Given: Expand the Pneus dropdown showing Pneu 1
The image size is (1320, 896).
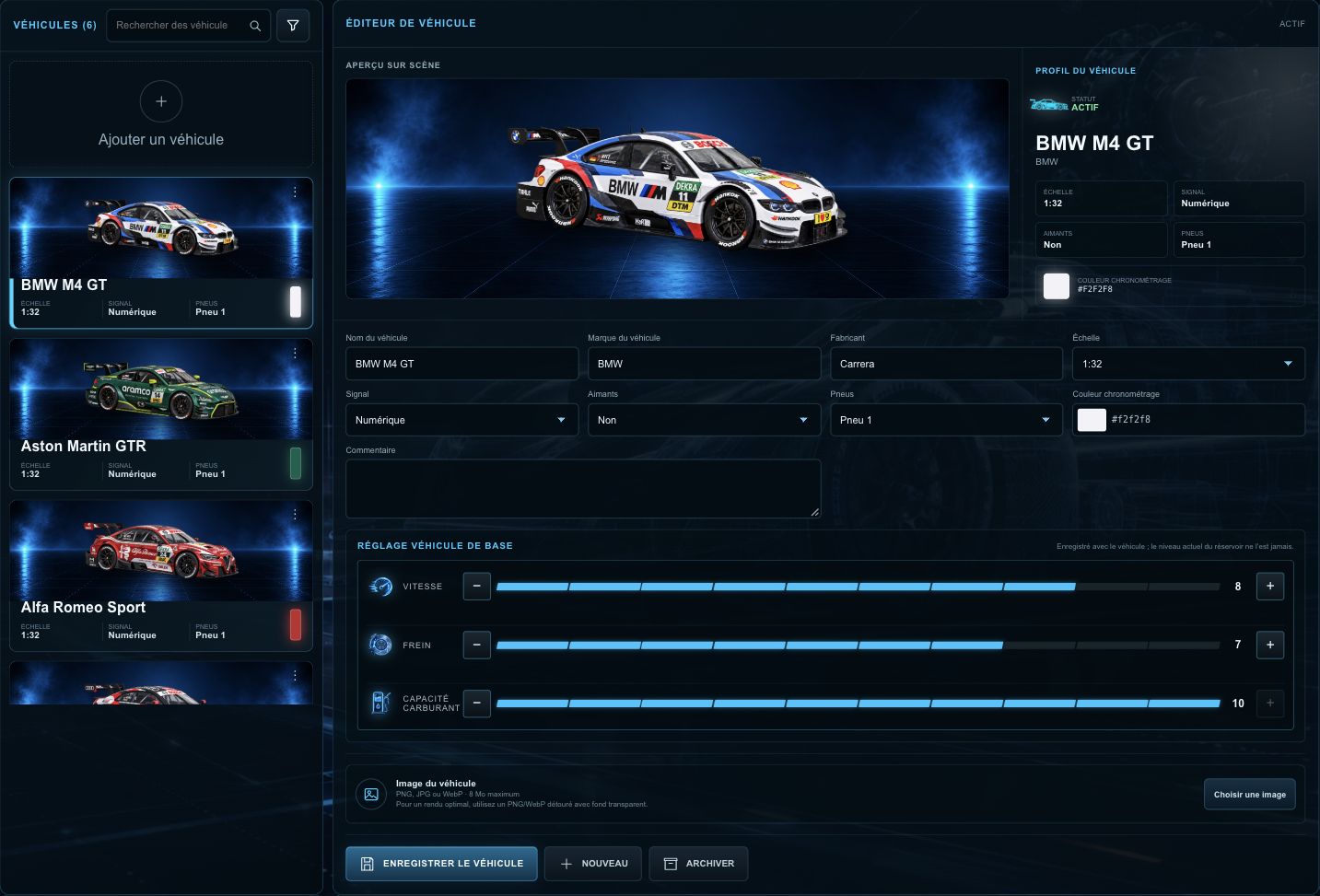Looking at the screenshot, I should pyautogui.click(x=946, y=420).
